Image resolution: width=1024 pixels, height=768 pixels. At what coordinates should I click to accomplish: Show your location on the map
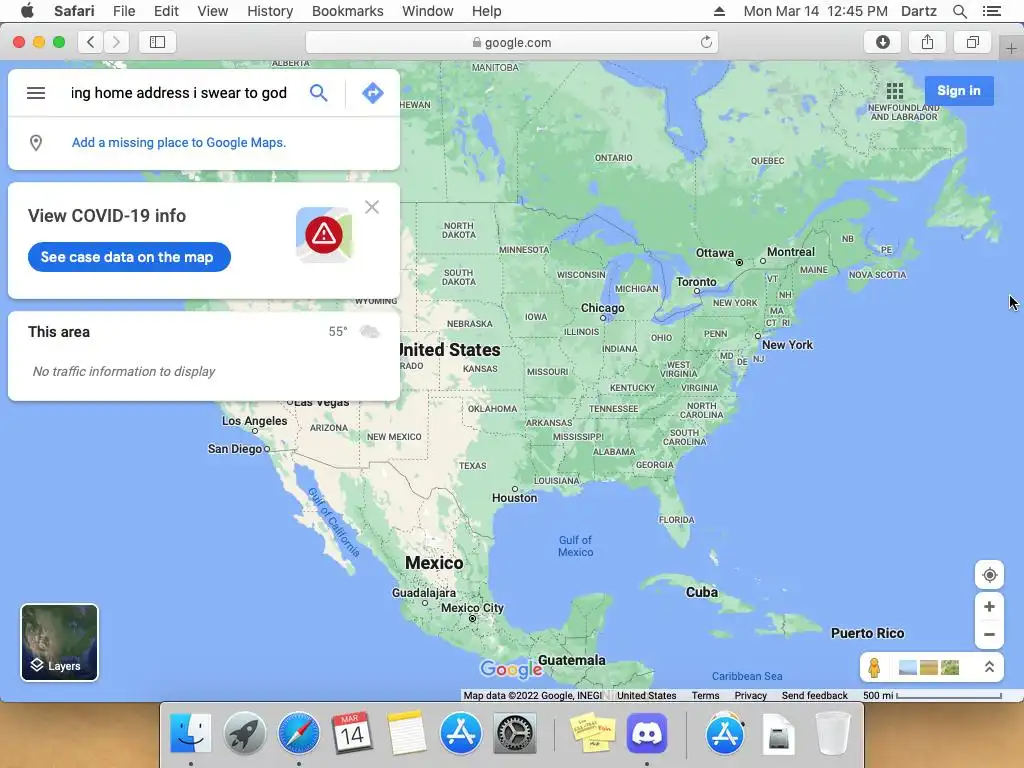(x=989, y=575)
